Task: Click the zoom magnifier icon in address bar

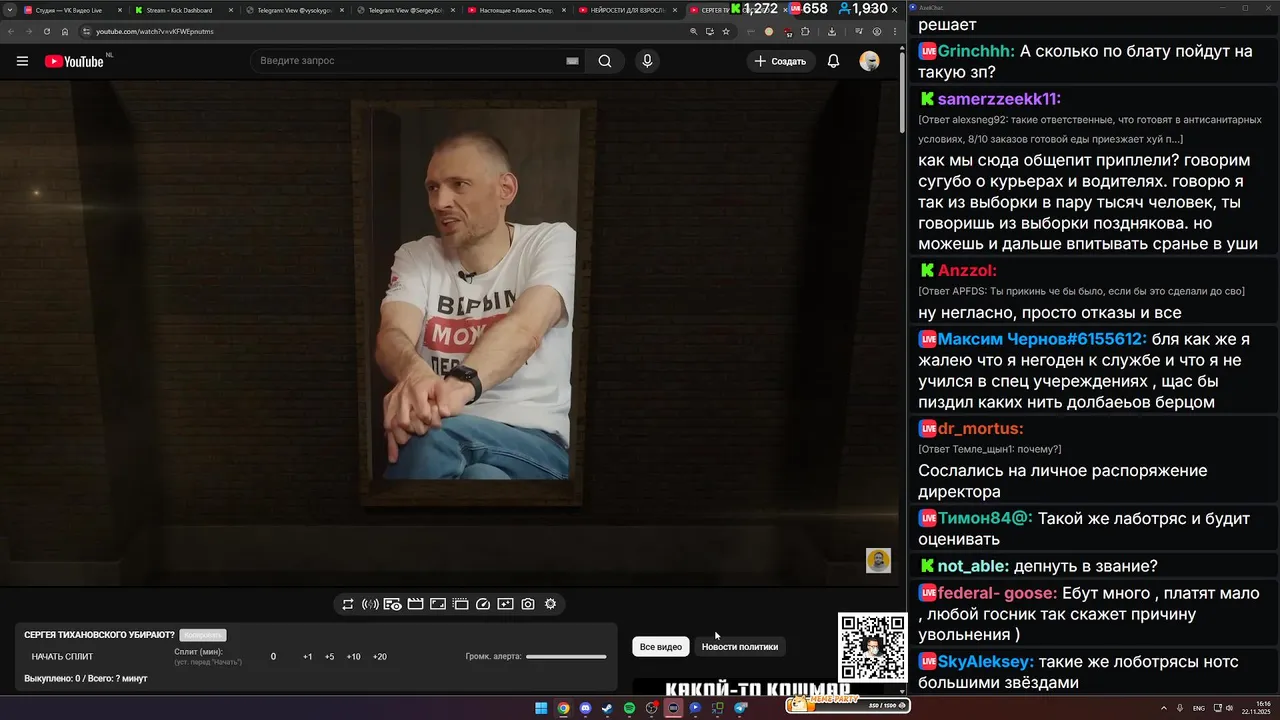Action: 694,31
